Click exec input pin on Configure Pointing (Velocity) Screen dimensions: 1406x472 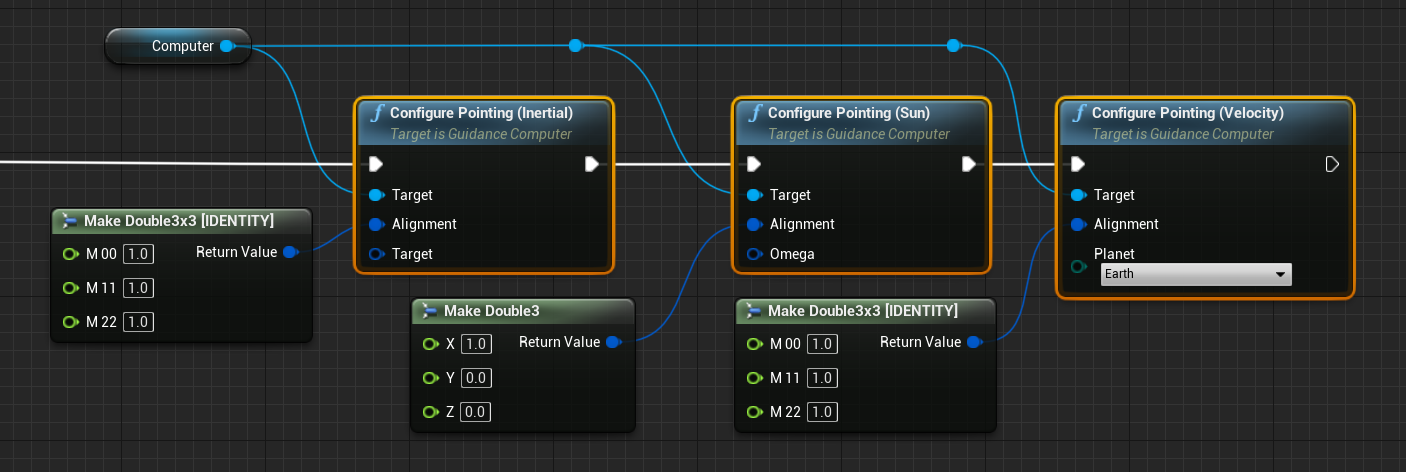(1078, 164)
